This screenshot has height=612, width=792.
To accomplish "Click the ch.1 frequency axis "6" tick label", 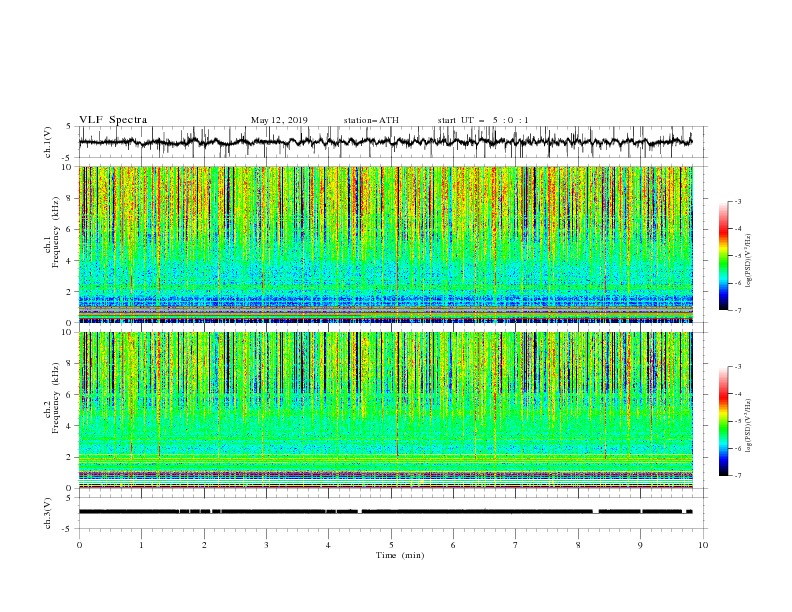I will click(70, 229).
